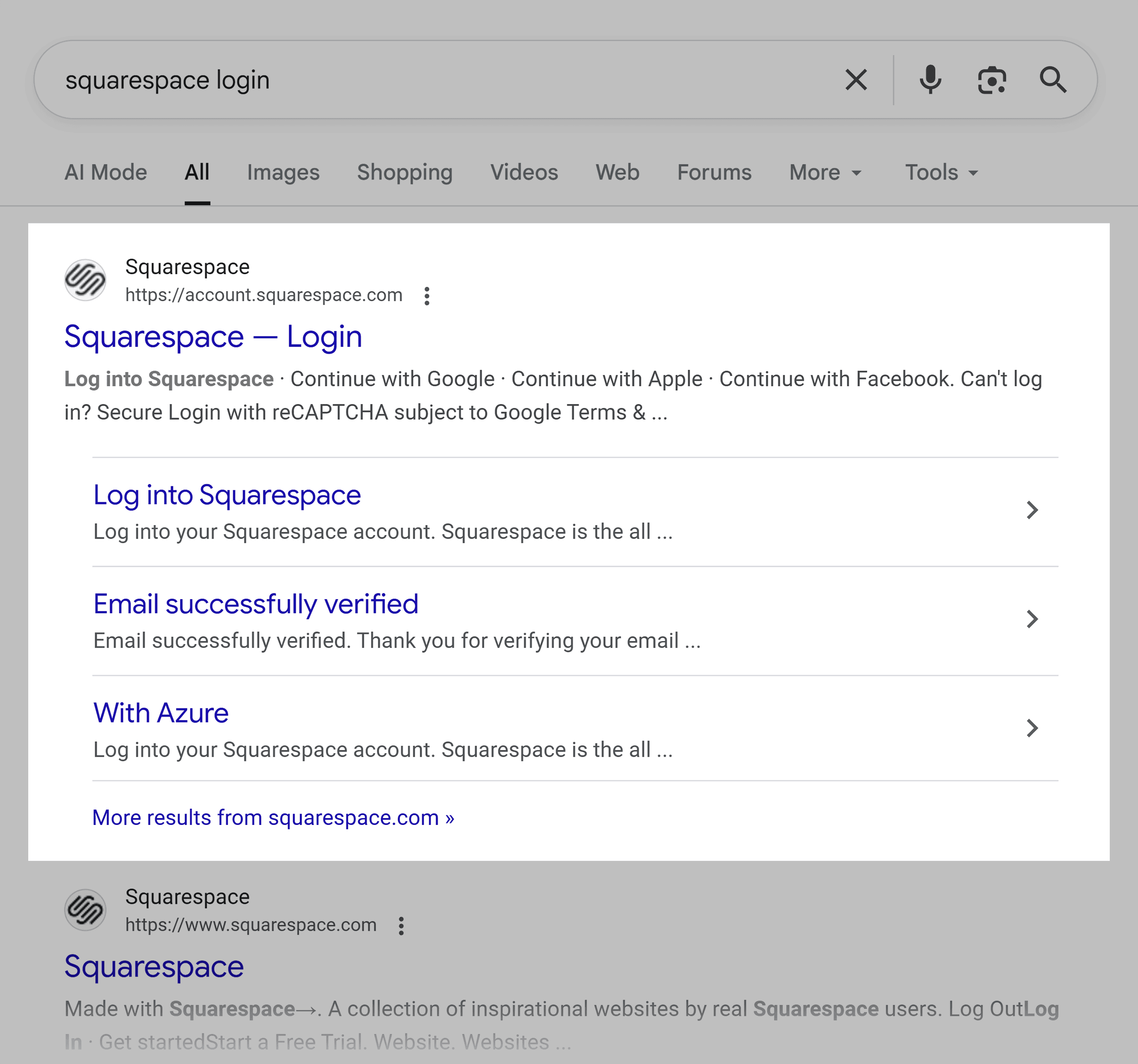The width and height of the screenshot is (1138, 1064).
Task: Open the Tools dropdown
Action: pyautogui.click(x=941, y=173)
